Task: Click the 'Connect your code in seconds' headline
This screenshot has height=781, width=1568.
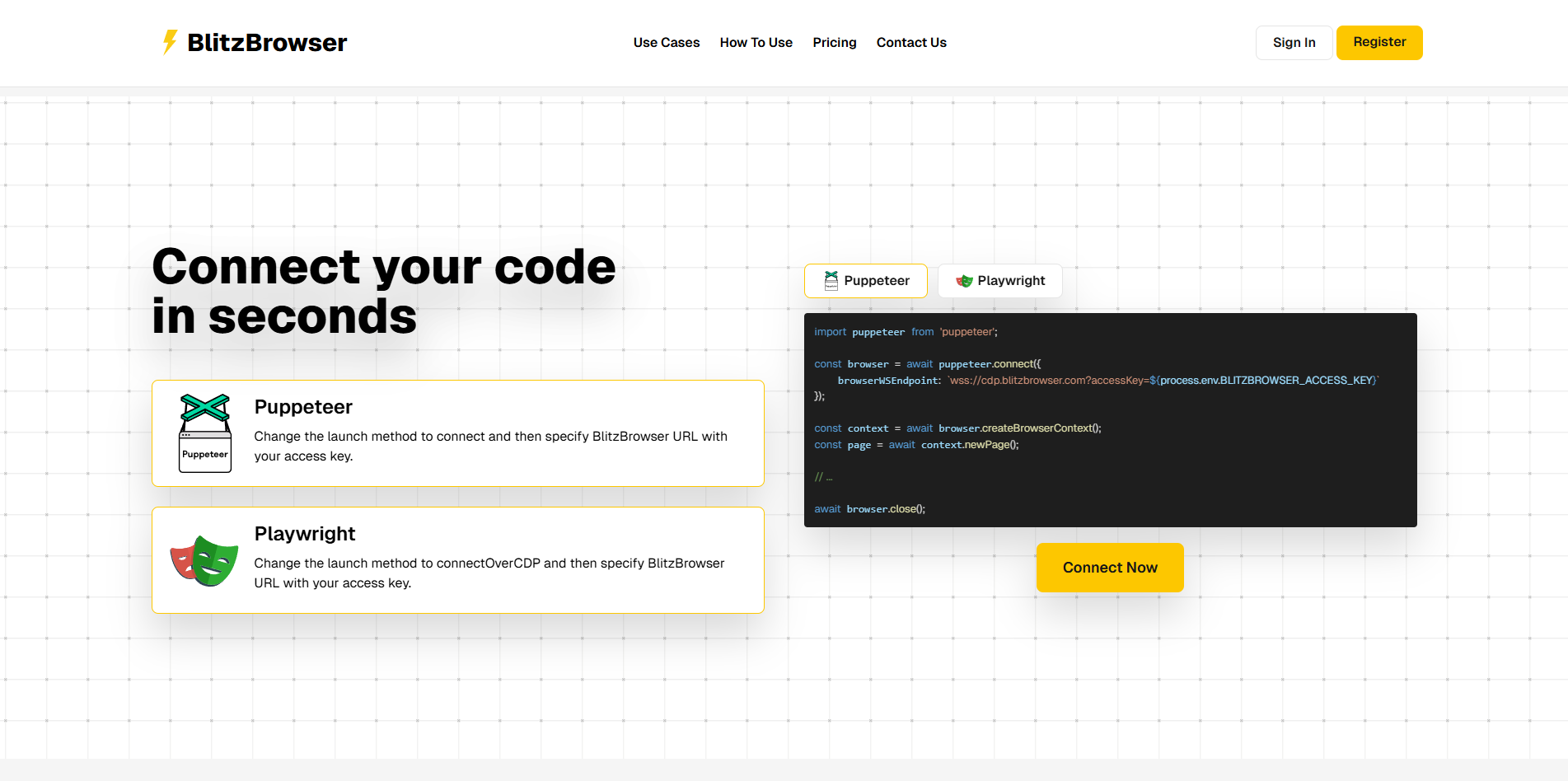Action: click(x=384, y=291)
